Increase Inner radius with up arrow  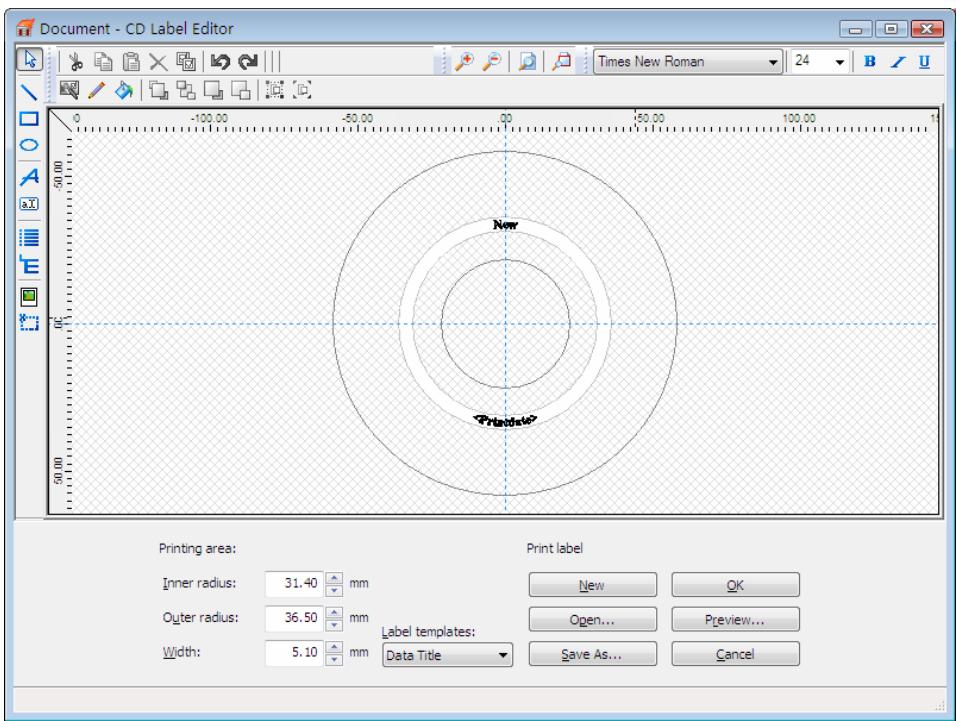pos(334,578)
